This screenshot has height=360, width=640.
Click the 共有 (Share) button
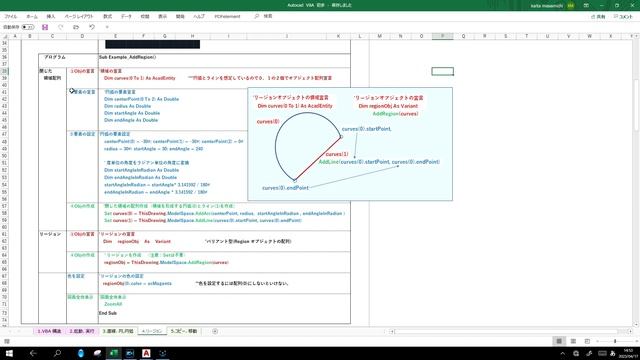click(x=598, y=17)
